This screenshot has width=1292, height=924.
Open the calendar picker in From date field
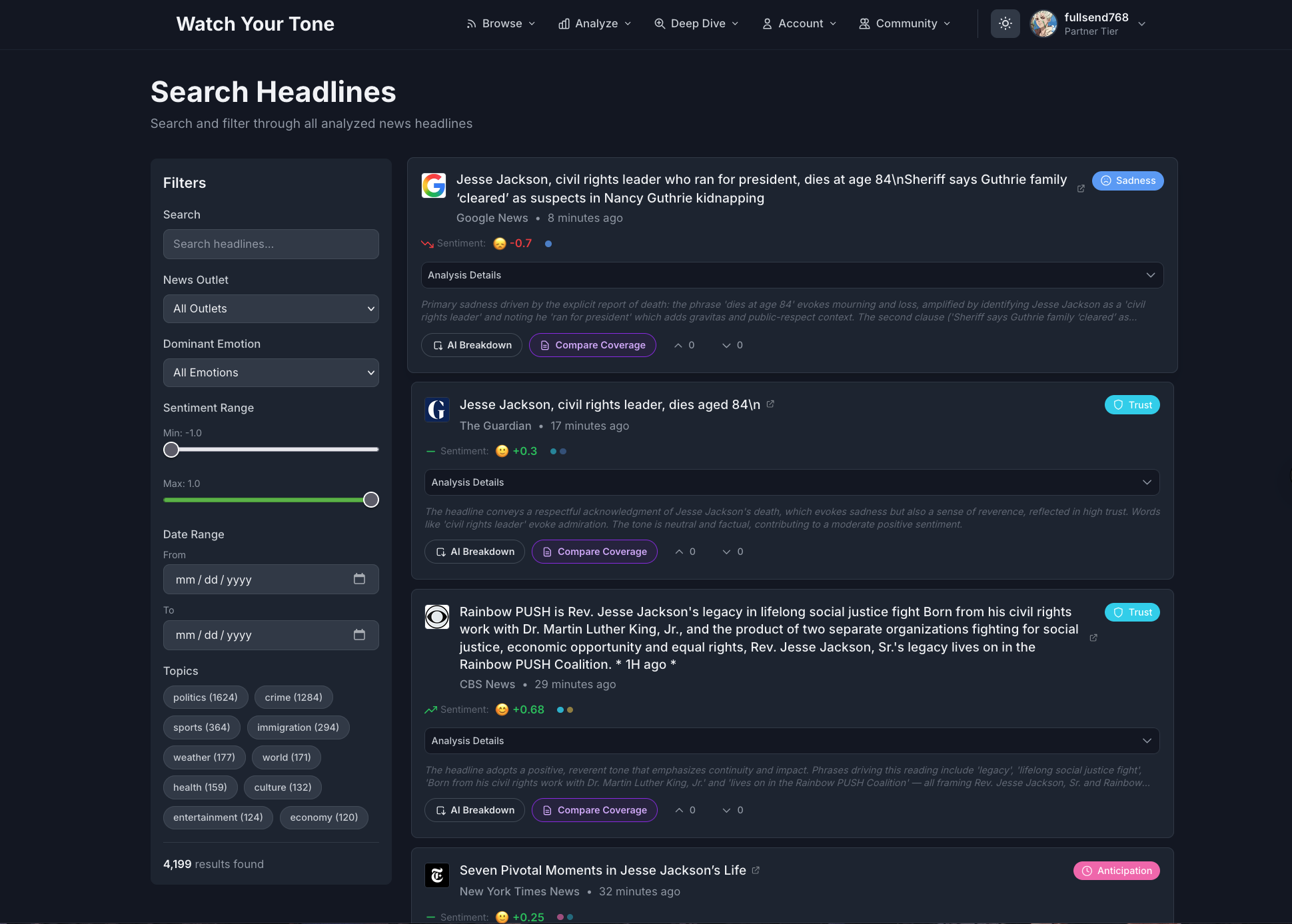[359, 579]
